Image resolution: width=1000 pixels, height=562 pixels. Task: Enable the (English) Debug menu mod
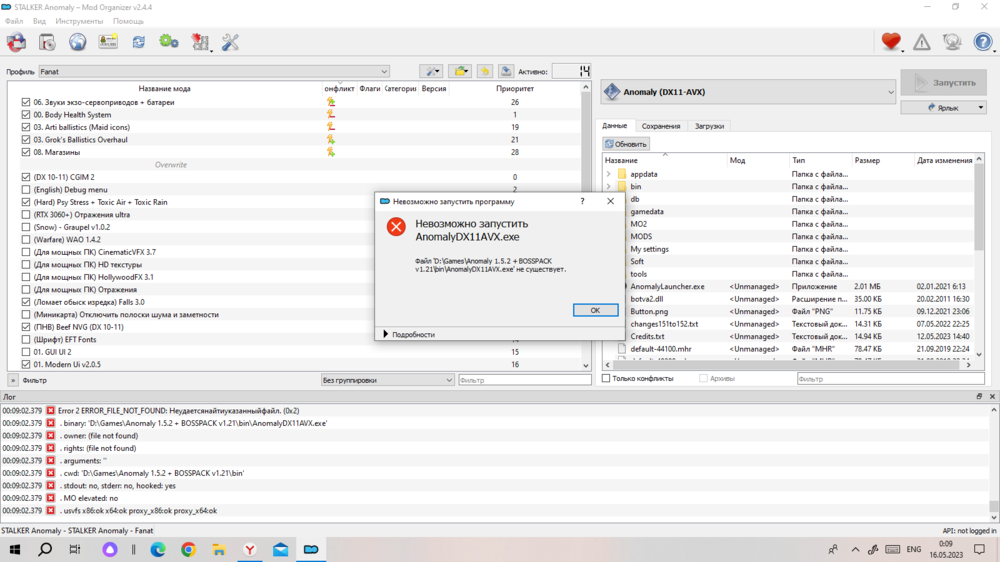point(27,190)
